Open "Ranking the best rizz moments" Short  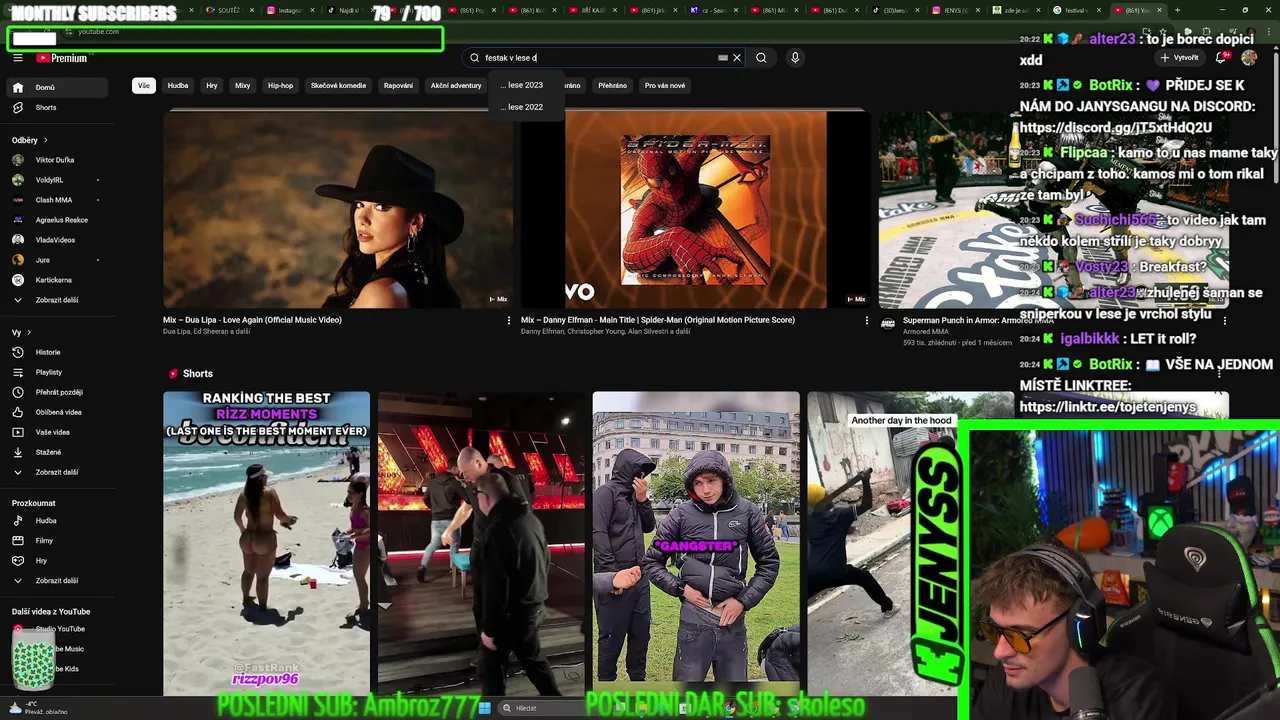coord(266,543)
